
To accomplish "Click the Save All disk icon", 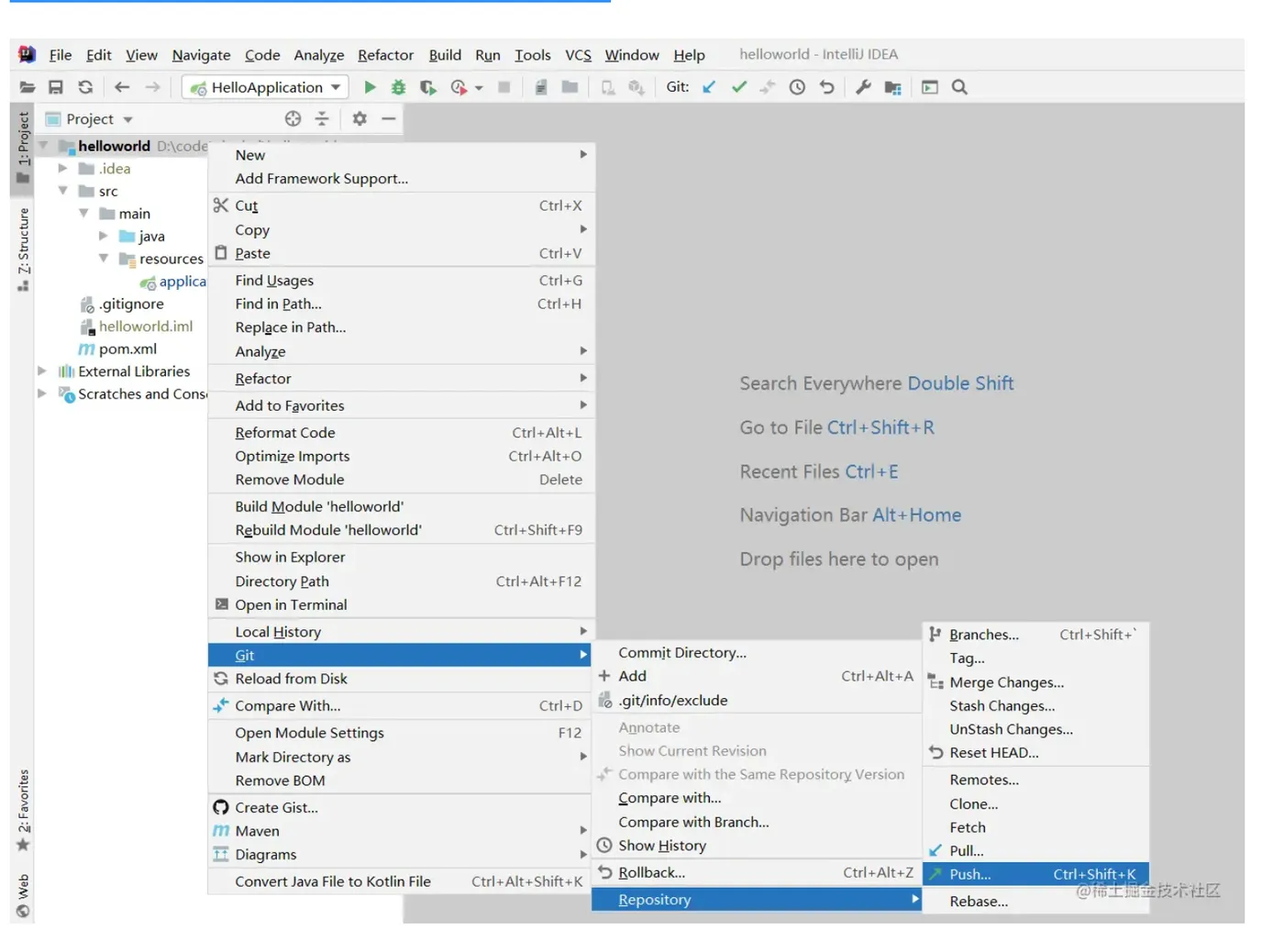I will click(x=56, y=87).
